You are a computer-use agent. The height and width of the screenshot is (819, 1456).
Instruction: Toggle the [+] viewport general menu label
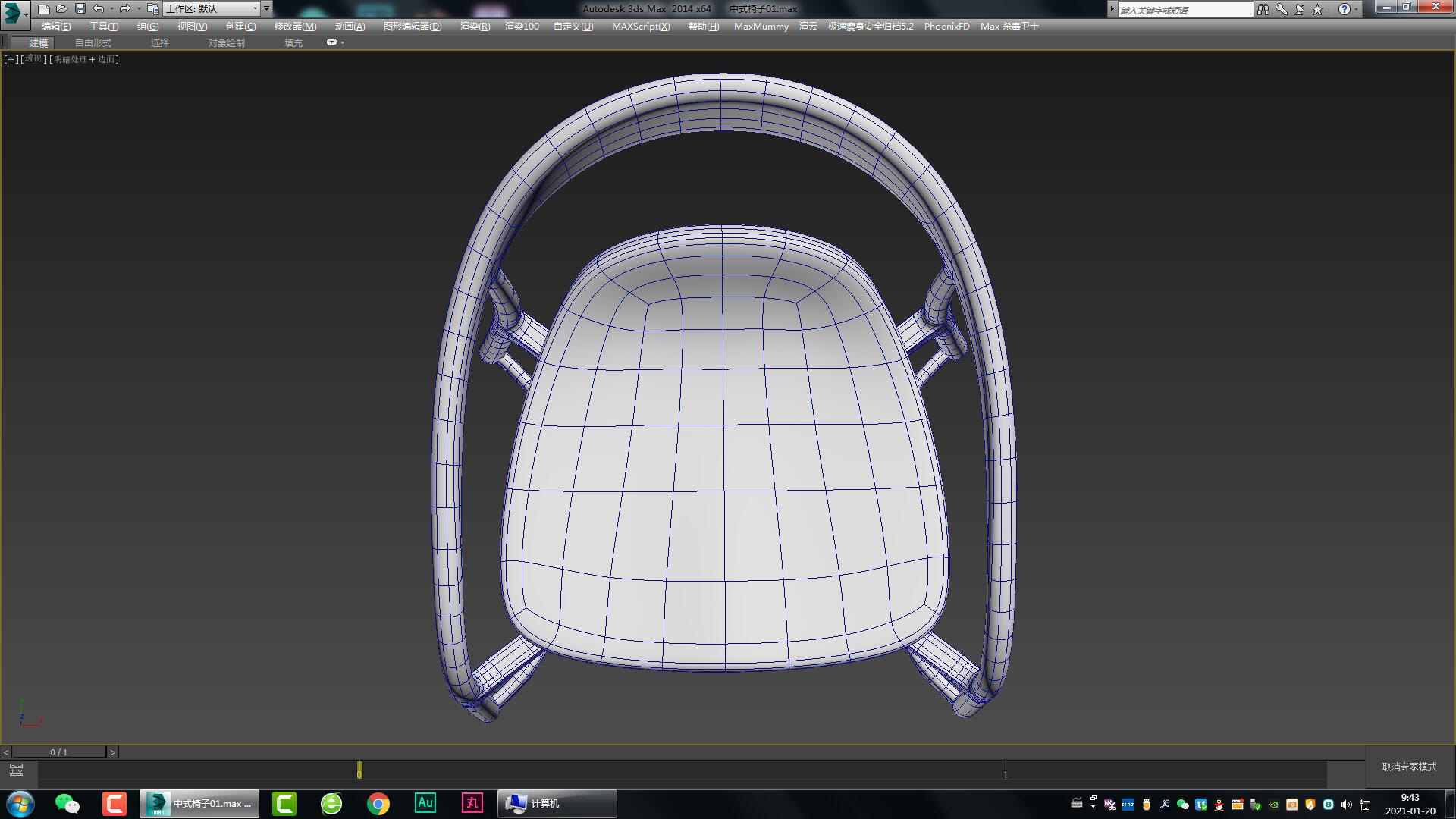pyautogui.click(x=11, y=59)
